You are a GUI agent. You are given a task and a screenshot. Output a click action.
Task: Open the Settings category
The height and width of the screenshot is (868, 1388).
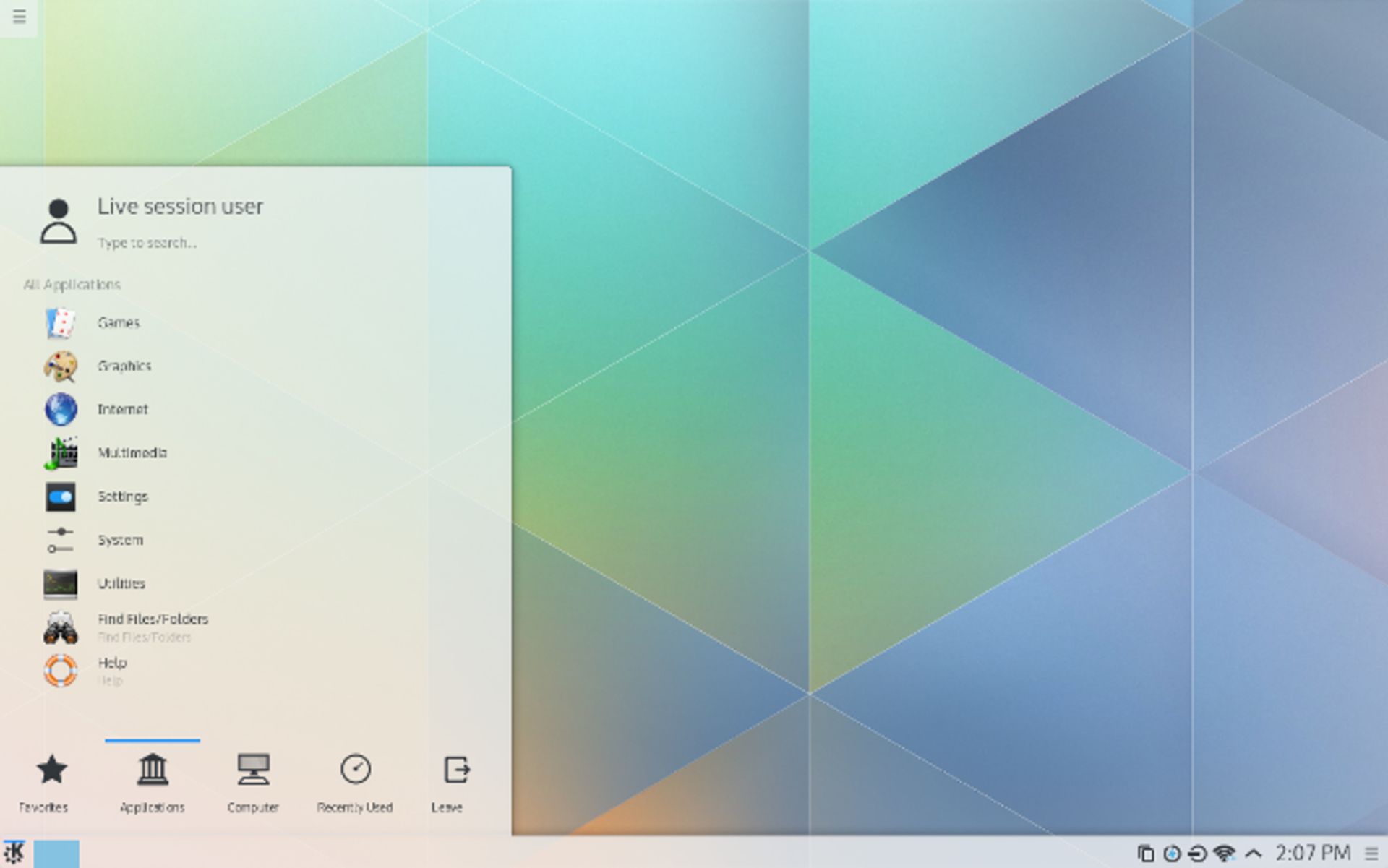123,497
